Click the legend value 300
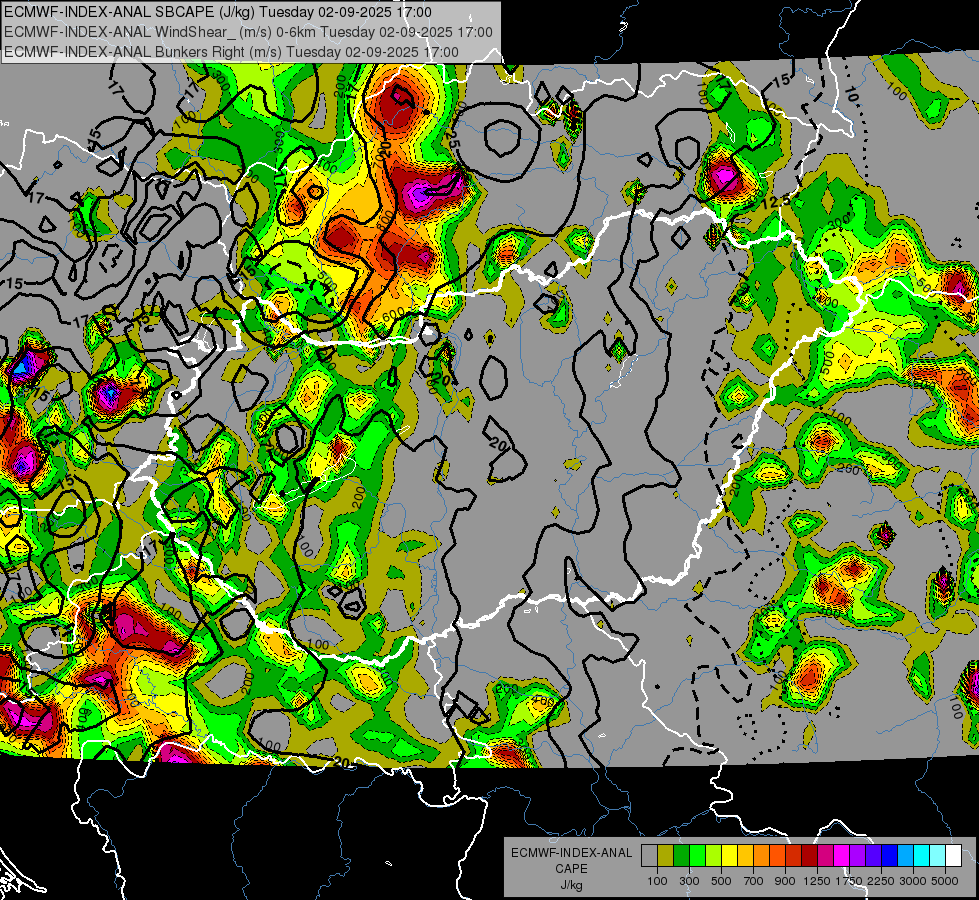 click(689, 881)
